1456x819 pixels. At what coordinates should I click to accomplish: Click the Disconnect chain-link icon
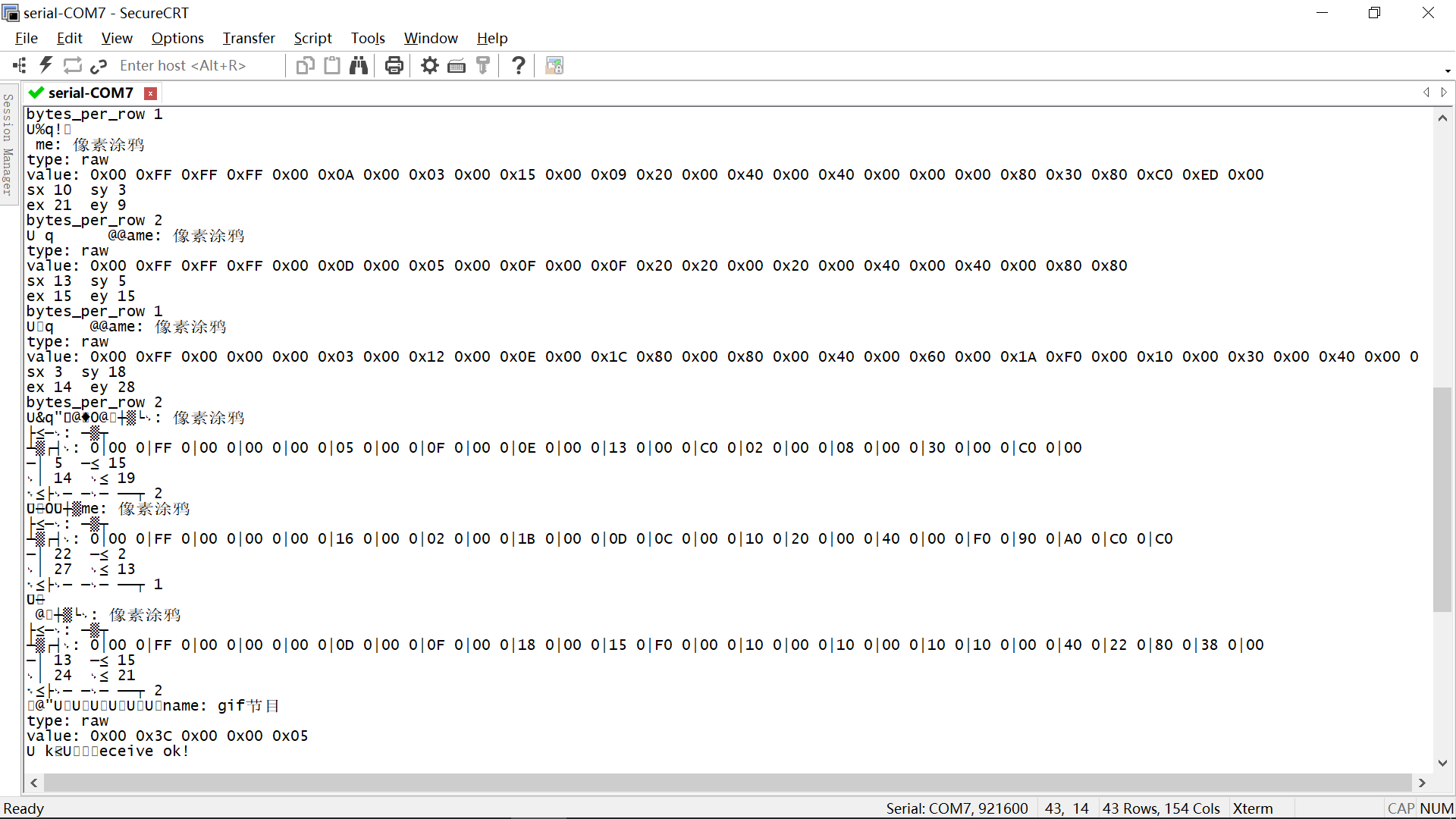[99, 66]
